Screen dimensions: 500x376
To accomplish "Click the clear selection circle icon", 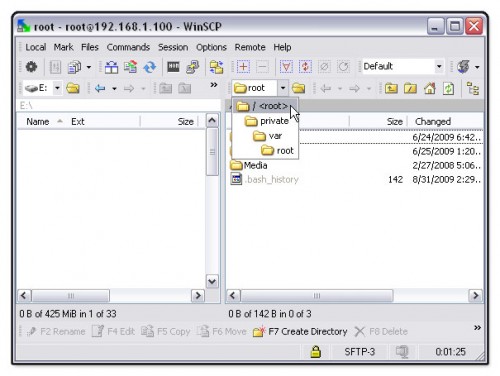I will pyautogui.click(x=324, y=67).
